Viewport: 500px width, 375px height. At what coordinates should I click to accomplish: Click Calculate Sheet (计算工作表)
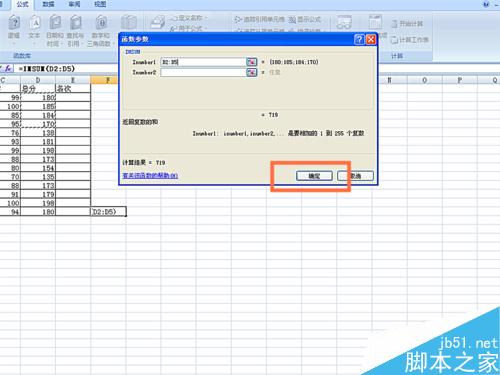click(409, 40)
